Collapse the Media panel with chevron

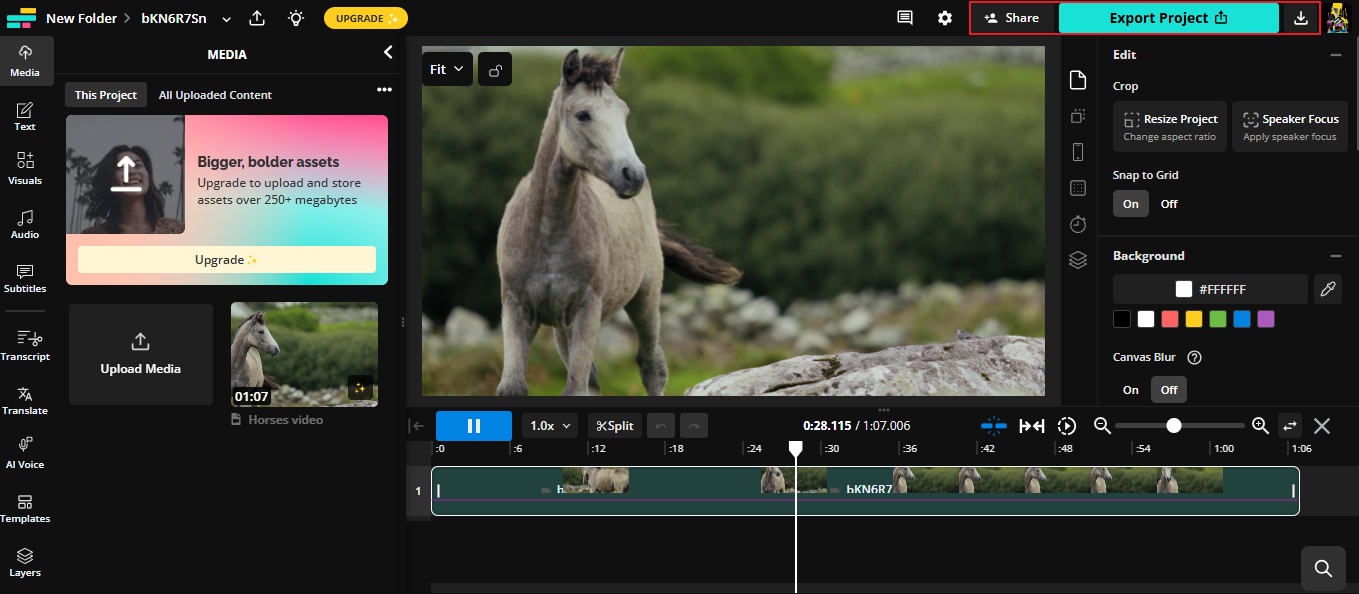click(x=388, y=53)
